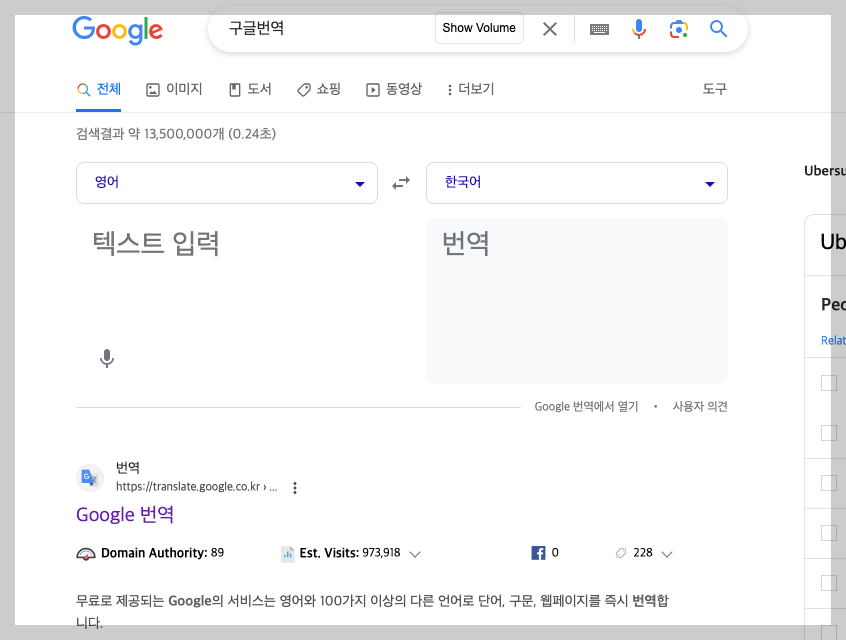Open the 도구 tools option
Viewport: 846px width, 640px height.
pos(715,89)
